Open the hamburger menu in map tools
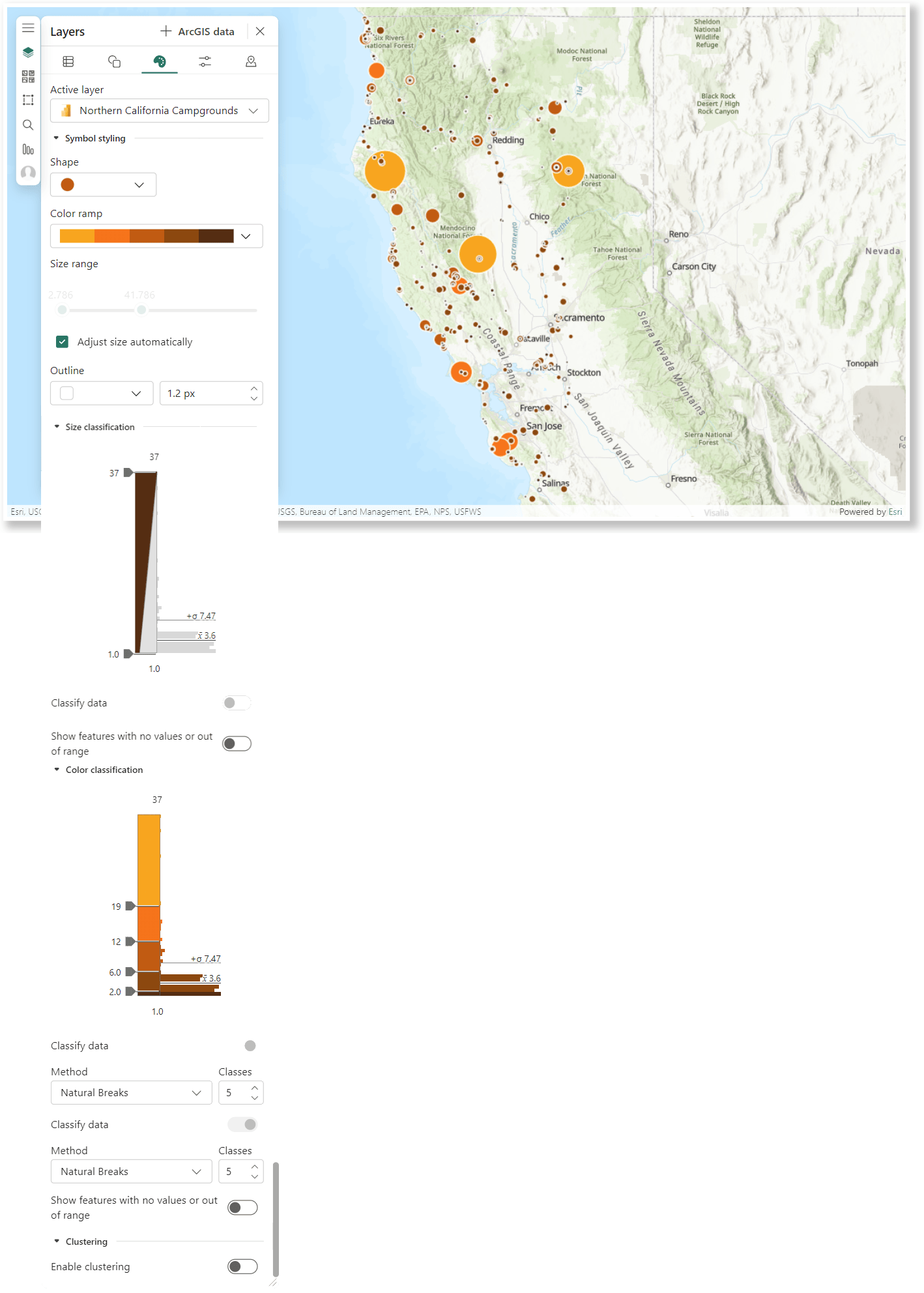The width and height of the screenshot is (924, 1293). (x=28, y=28)
